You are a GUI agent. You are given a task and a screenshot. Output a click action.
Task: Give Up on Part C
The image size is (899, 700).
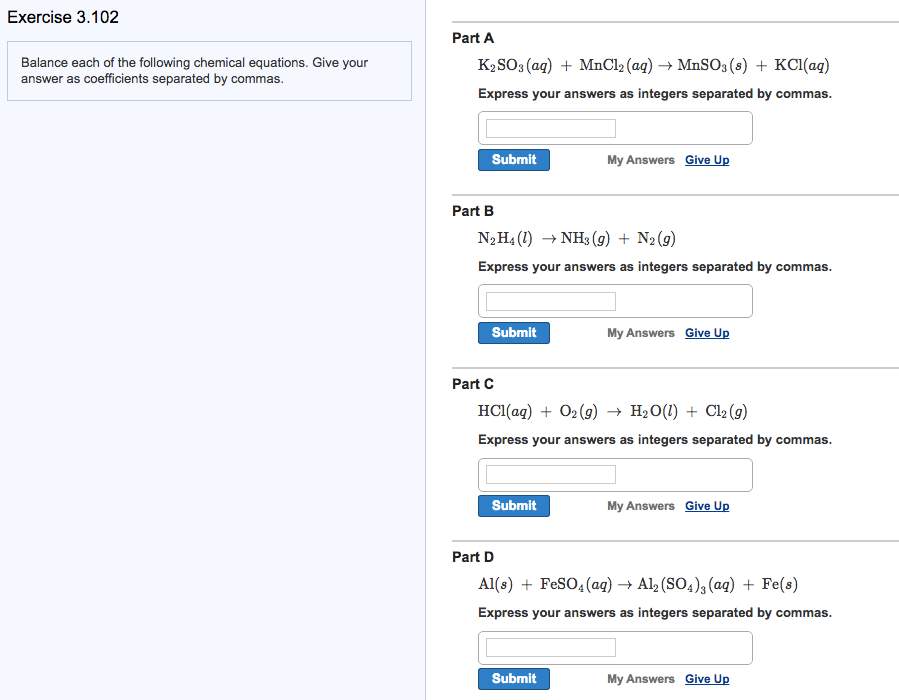[x=707, y=505]
